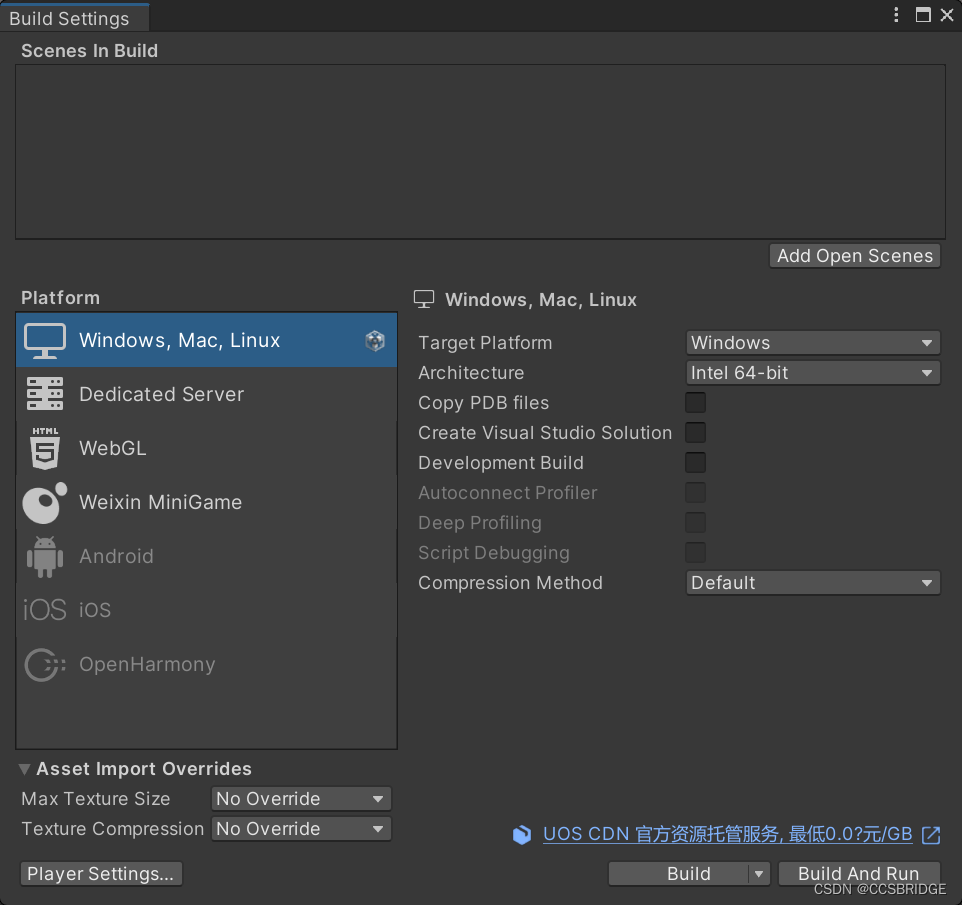
Task: Click the Compression Method label
Action: (510, 583)
